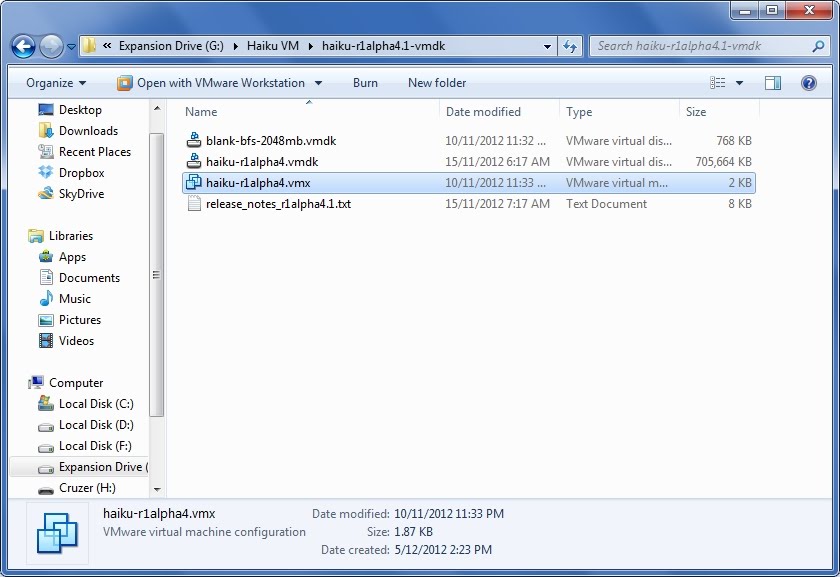The height and width of the screenshot is (577, 840).
Task: Type in the Search haiku-r1alpha4.1-vmdk box
Action: pos(705,46)
